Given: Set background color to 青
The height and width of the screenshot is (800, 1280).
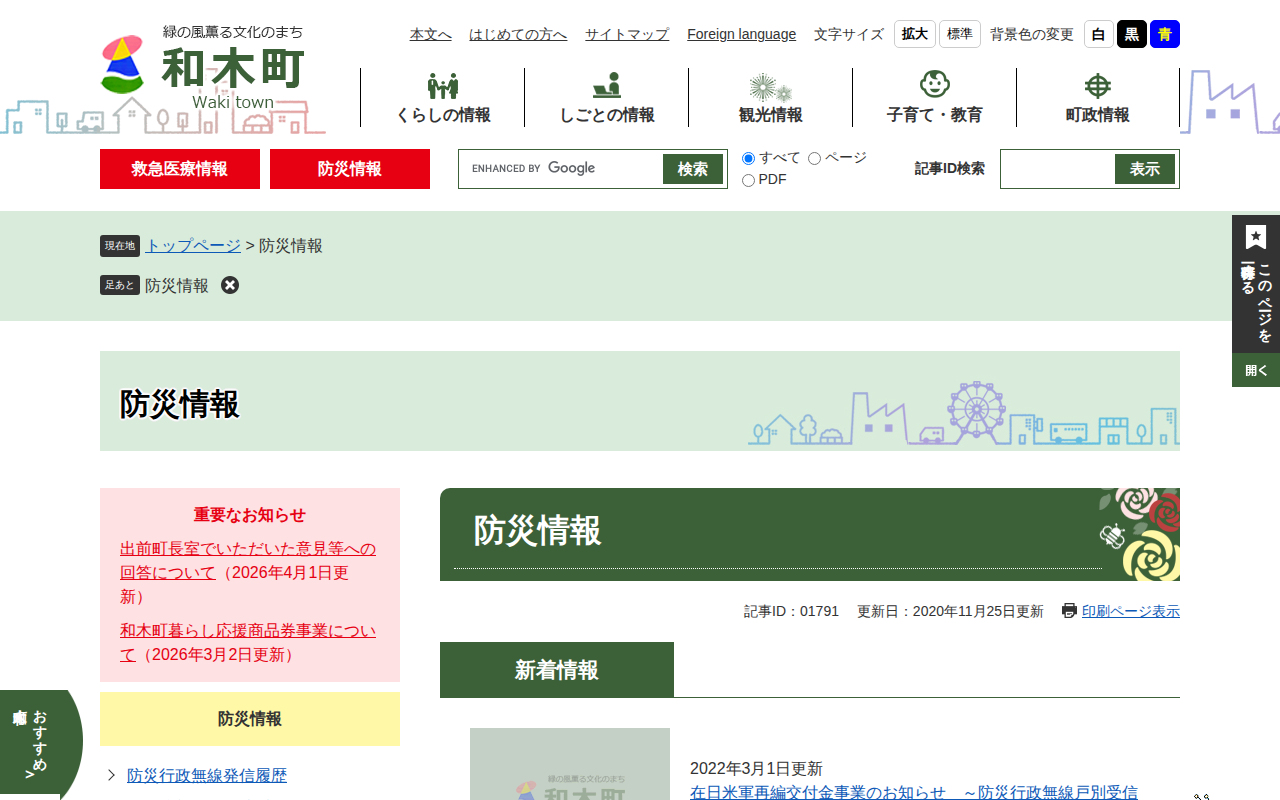Looking at the screenshot, I should (1163, 33).
